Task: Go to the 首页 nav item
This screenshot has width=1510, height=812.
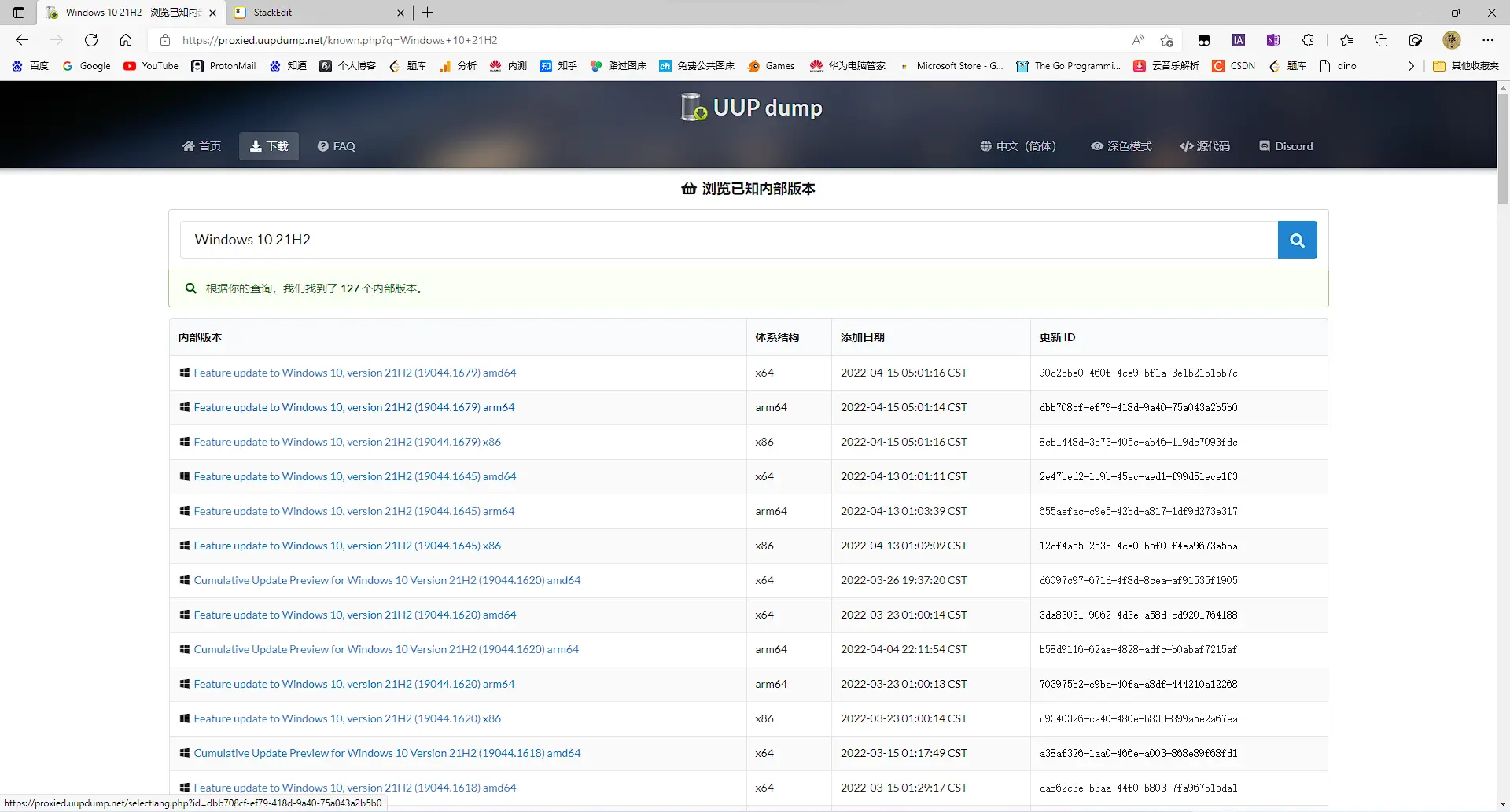Action: (202, 146)
